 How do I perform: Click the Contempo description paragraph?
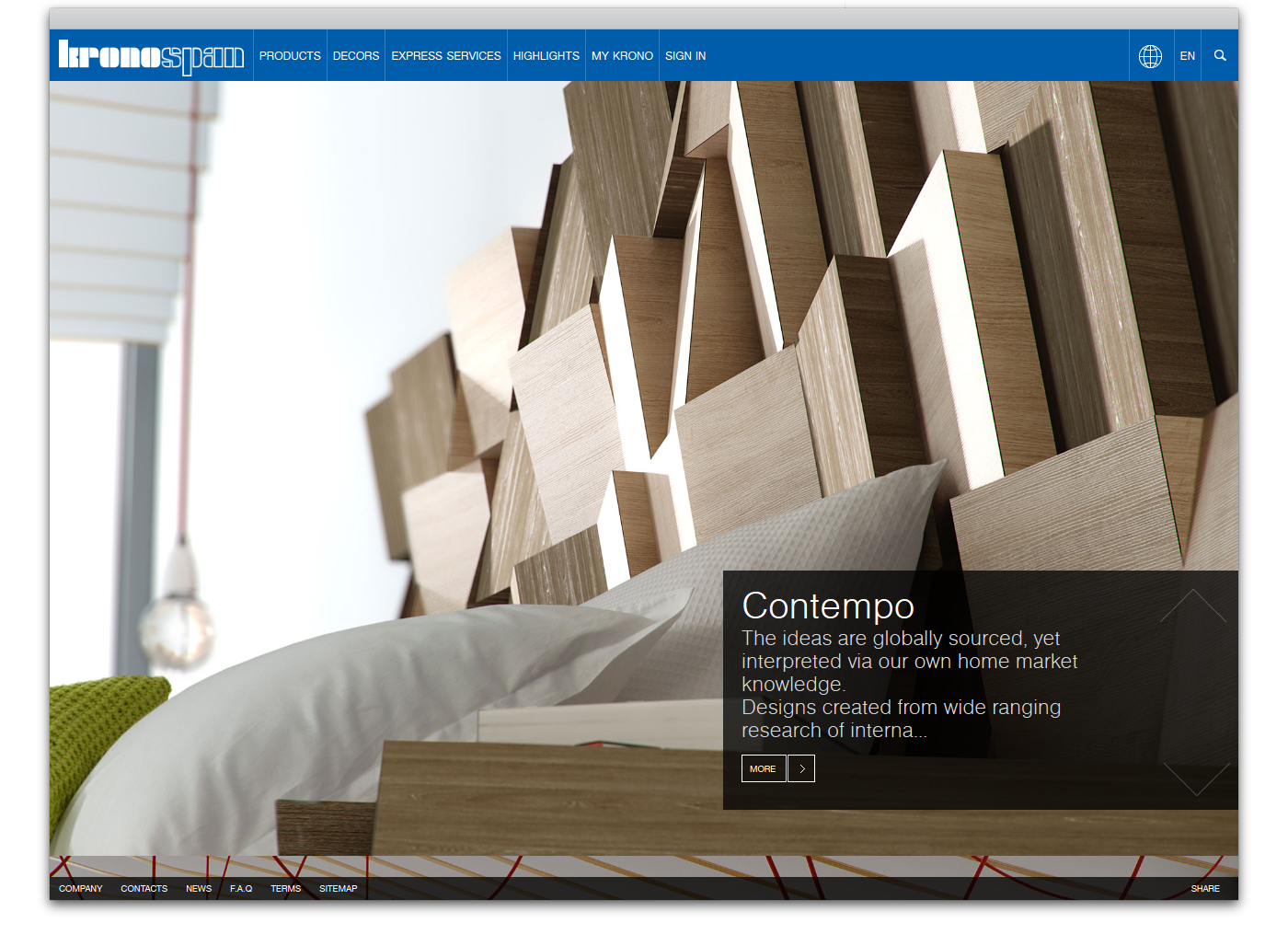910,685
